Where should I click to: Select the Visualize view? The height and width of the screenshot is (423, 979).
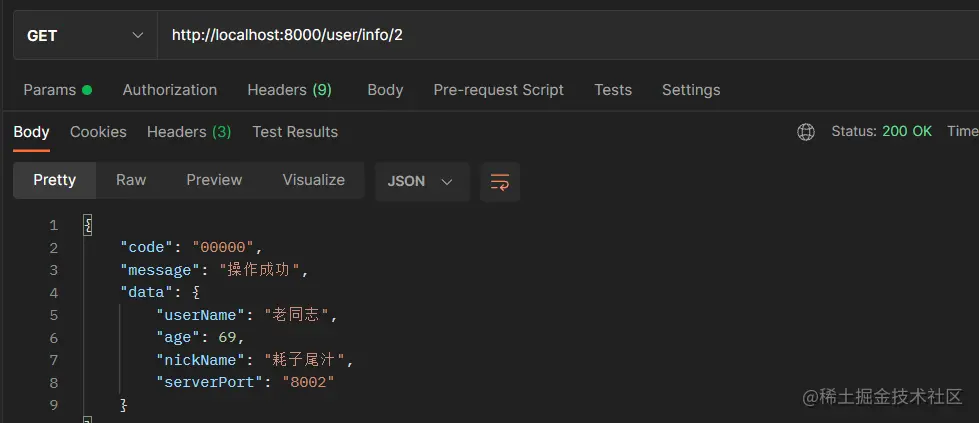click(313, 180)
